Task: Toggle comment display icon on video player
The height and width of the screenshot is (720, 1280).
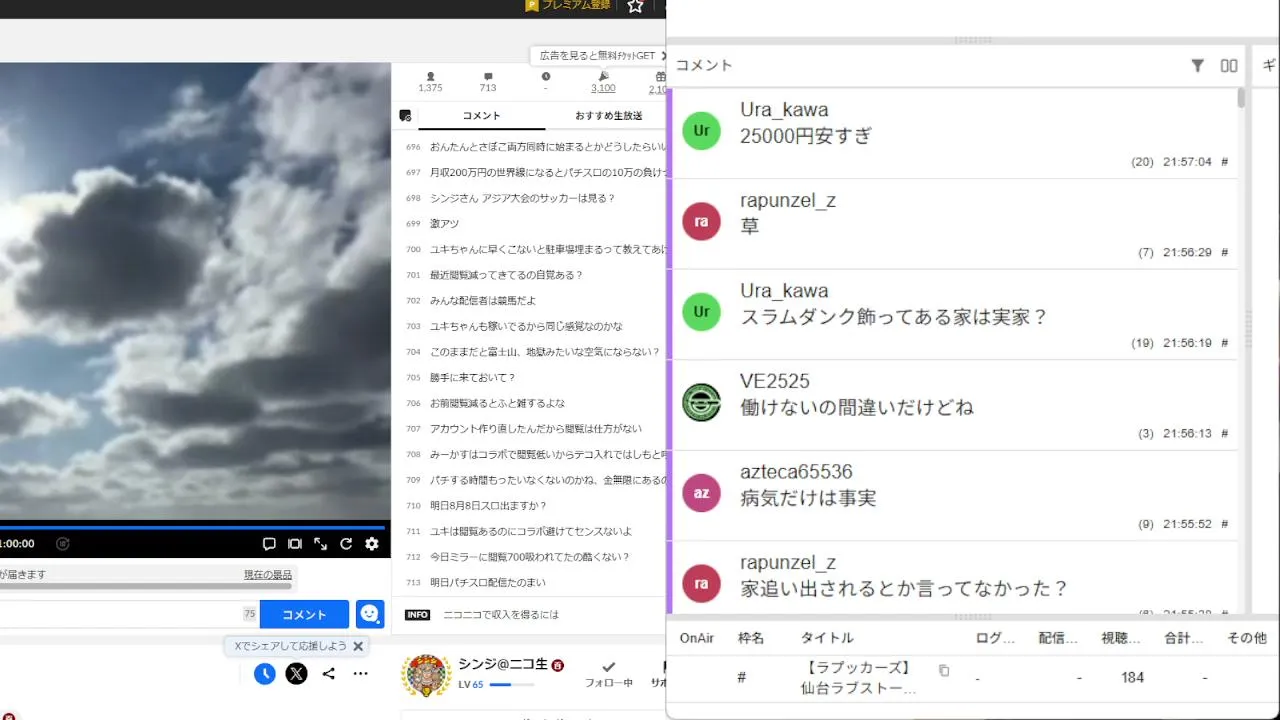Action: [269, 544]
